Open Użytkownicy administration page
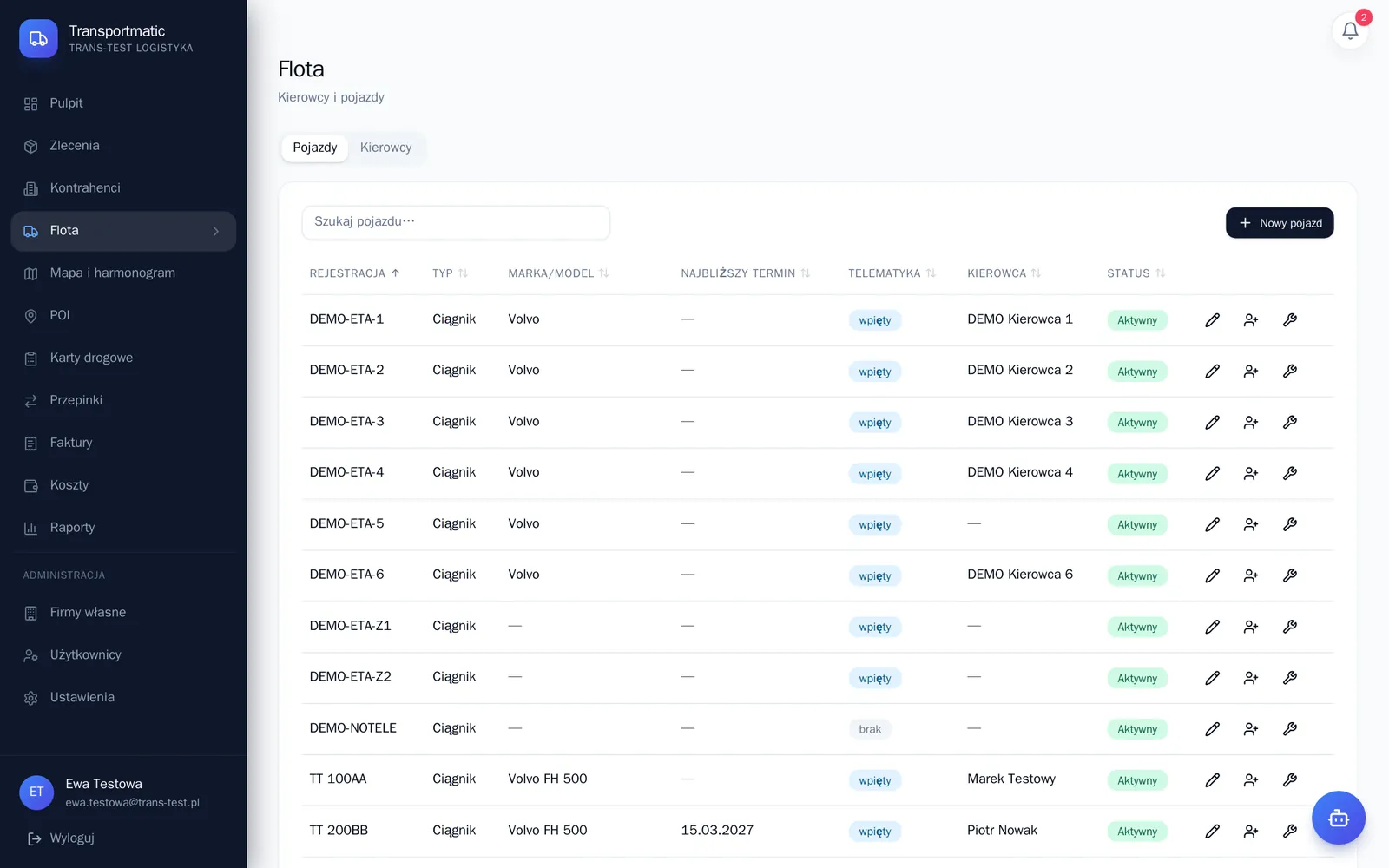Screen dimensions: 1389x868 pos(123,655)
